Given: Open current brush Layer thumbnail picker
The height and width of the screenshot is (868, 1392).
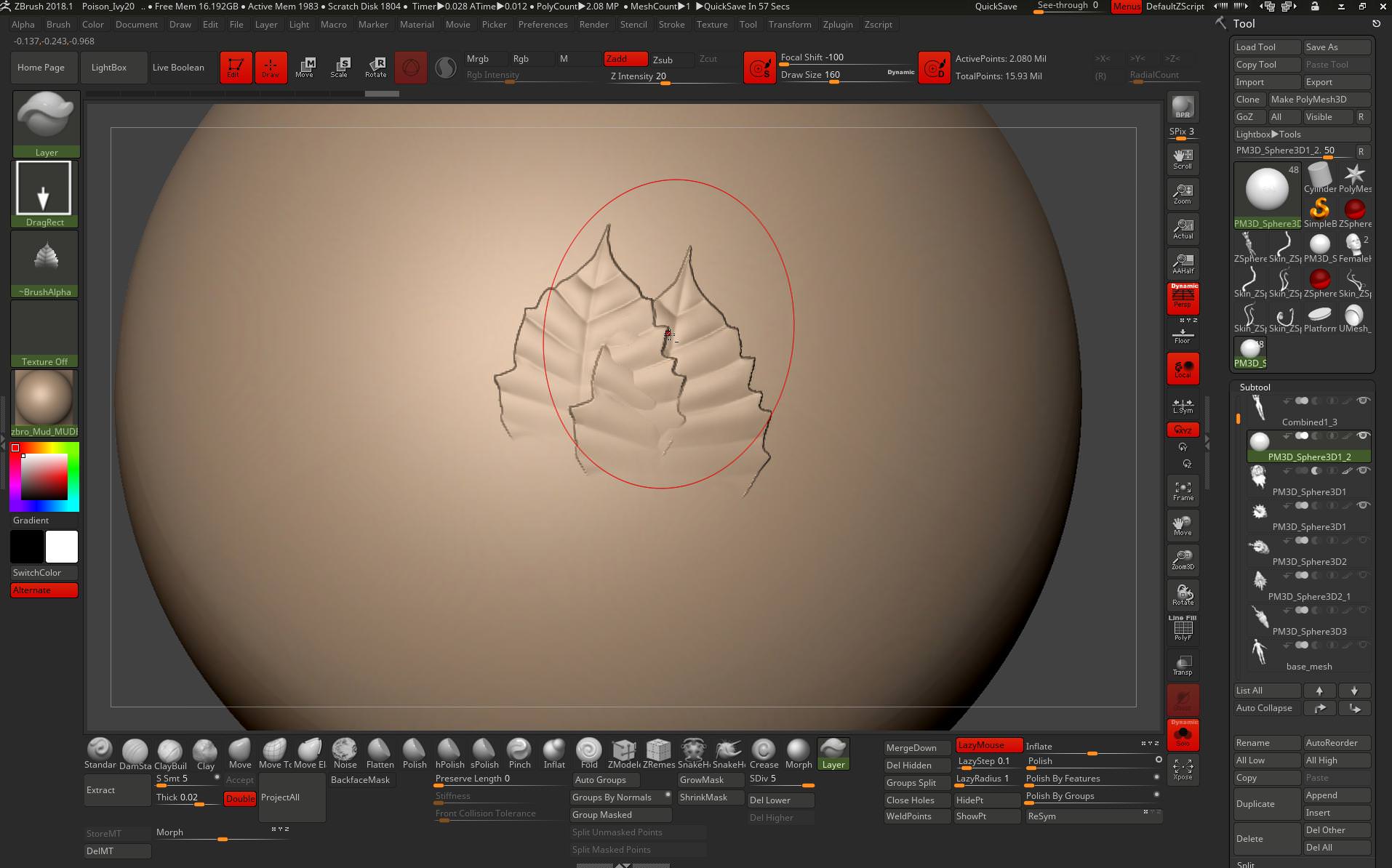Looking at the screenshot, I should tap(46, 124).
